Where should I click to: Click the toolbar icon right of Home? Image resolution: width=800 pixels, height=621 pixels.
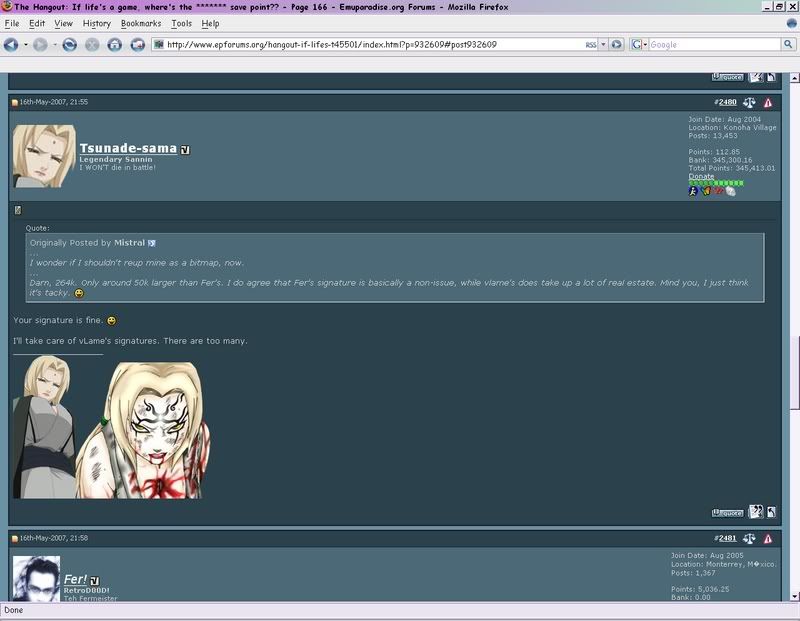(138, 45)
